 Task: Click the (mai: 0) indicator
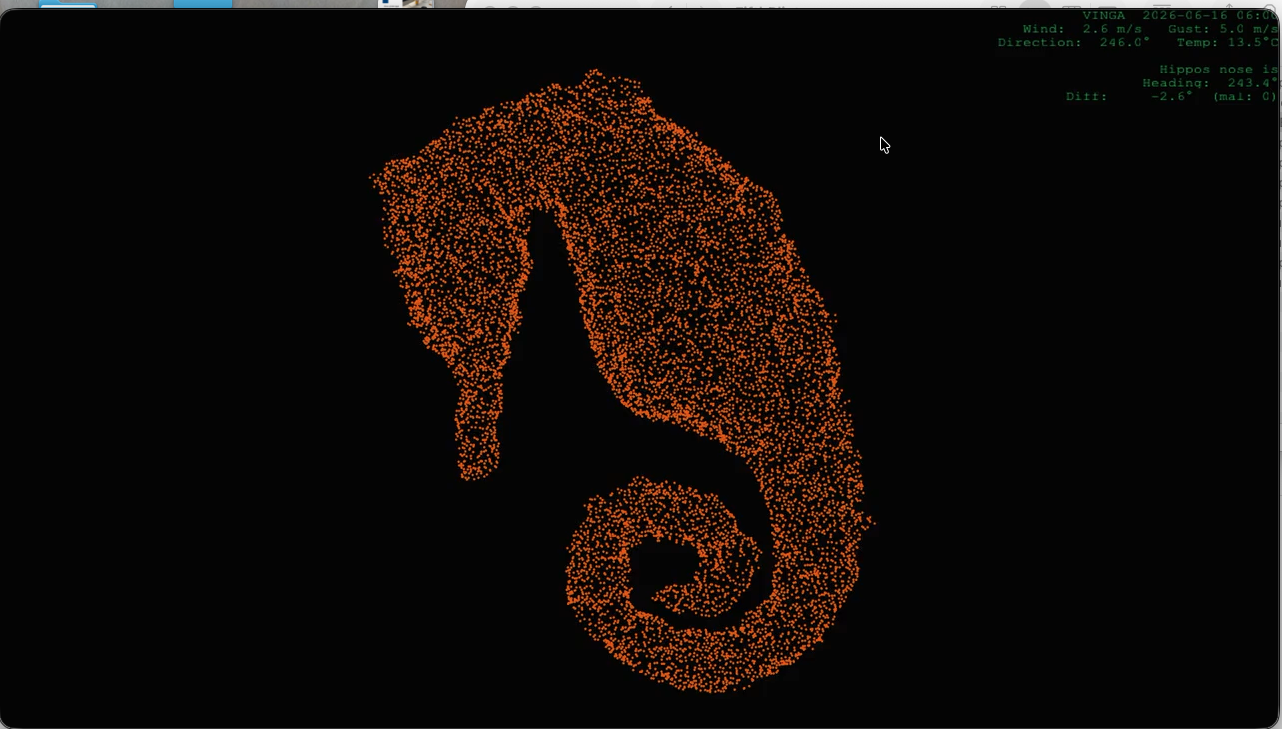pyautogui.click(x=1245, y=97)
